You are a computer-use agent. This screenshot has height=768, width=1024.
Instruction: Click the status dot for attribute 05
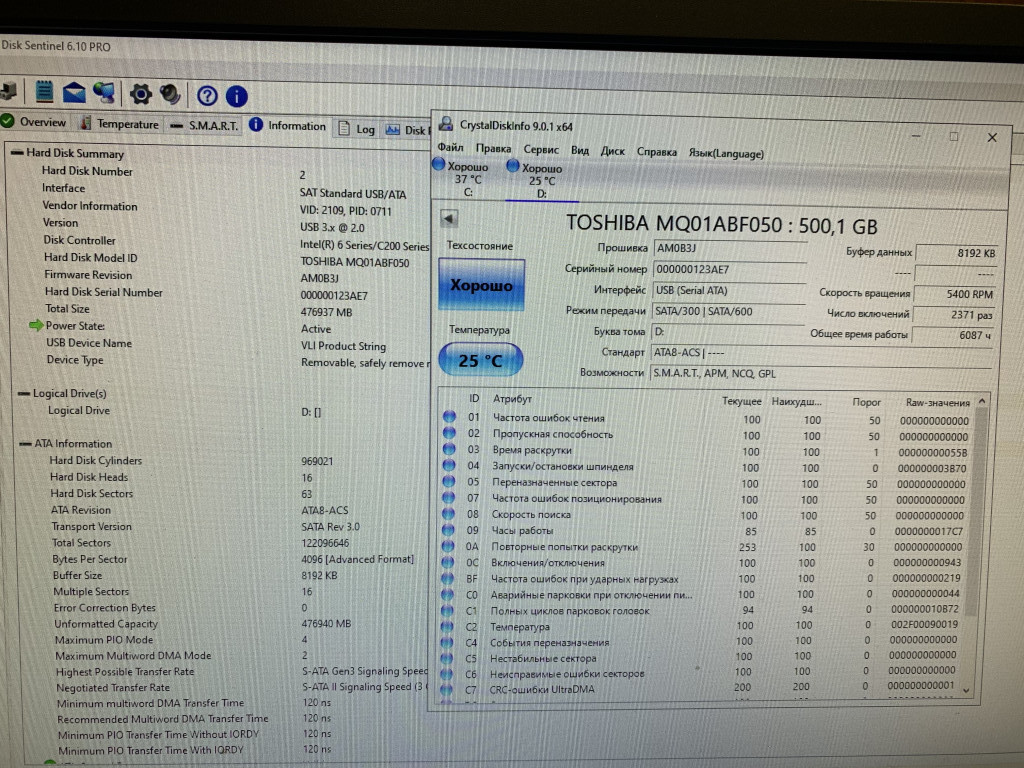pos(449,481)
